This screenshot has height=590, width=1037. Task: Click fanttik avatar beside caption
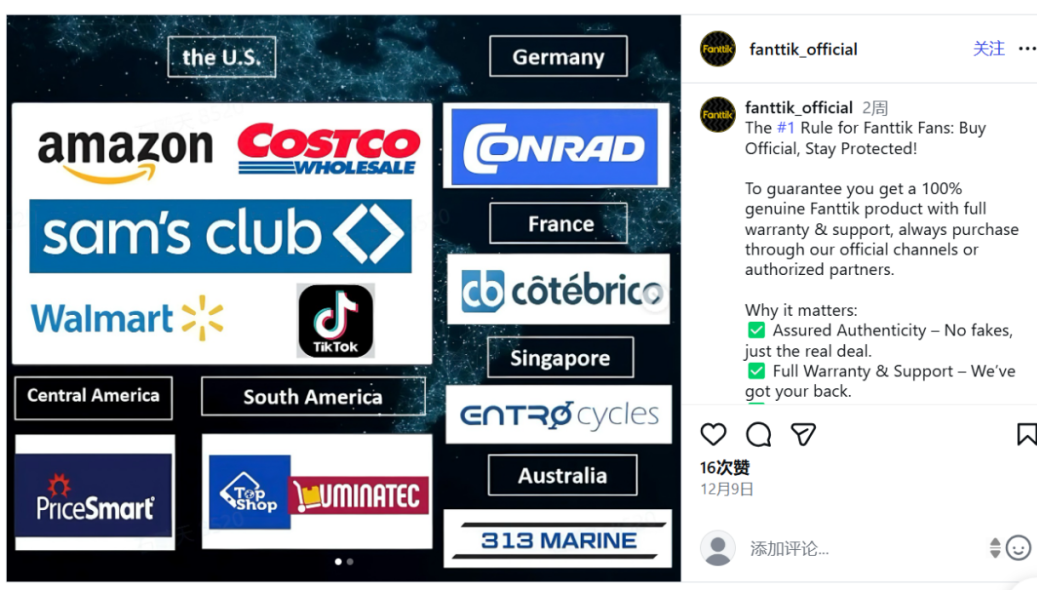coord(718,114)
